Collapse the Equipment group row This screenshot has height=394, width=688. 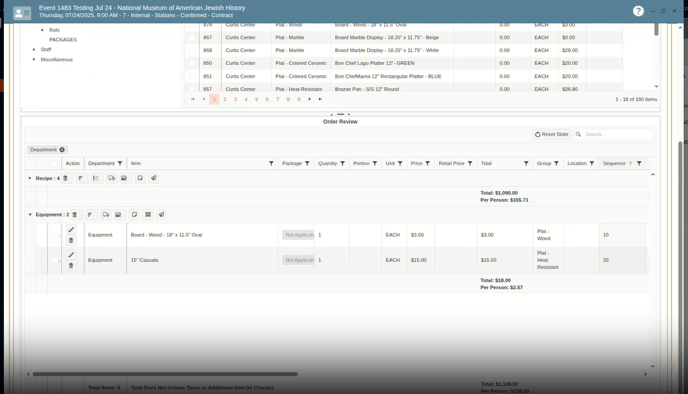(30, 215)
